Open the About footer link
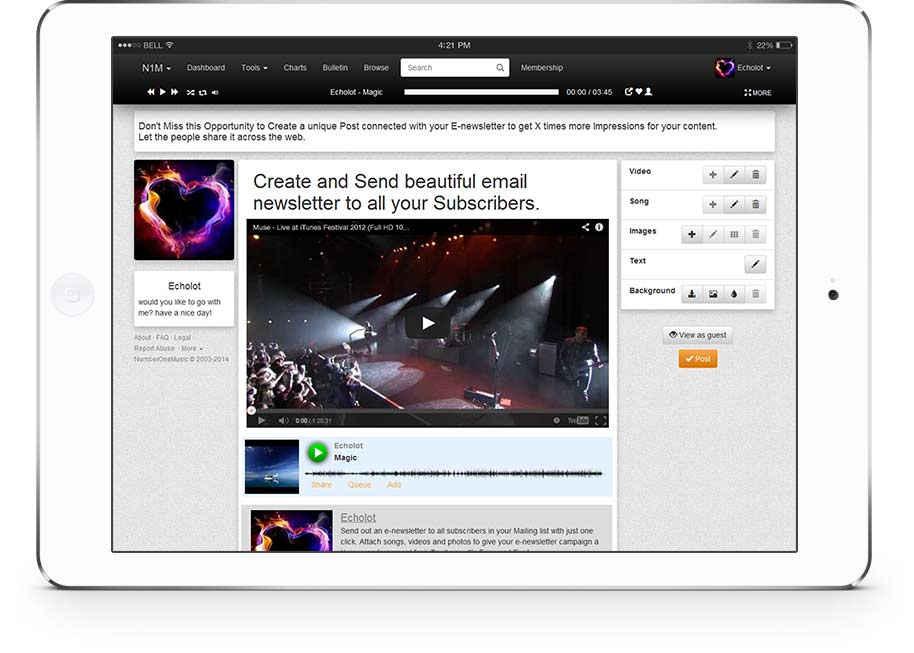Viewport: 914px width, 653px height. click(143, 338)
